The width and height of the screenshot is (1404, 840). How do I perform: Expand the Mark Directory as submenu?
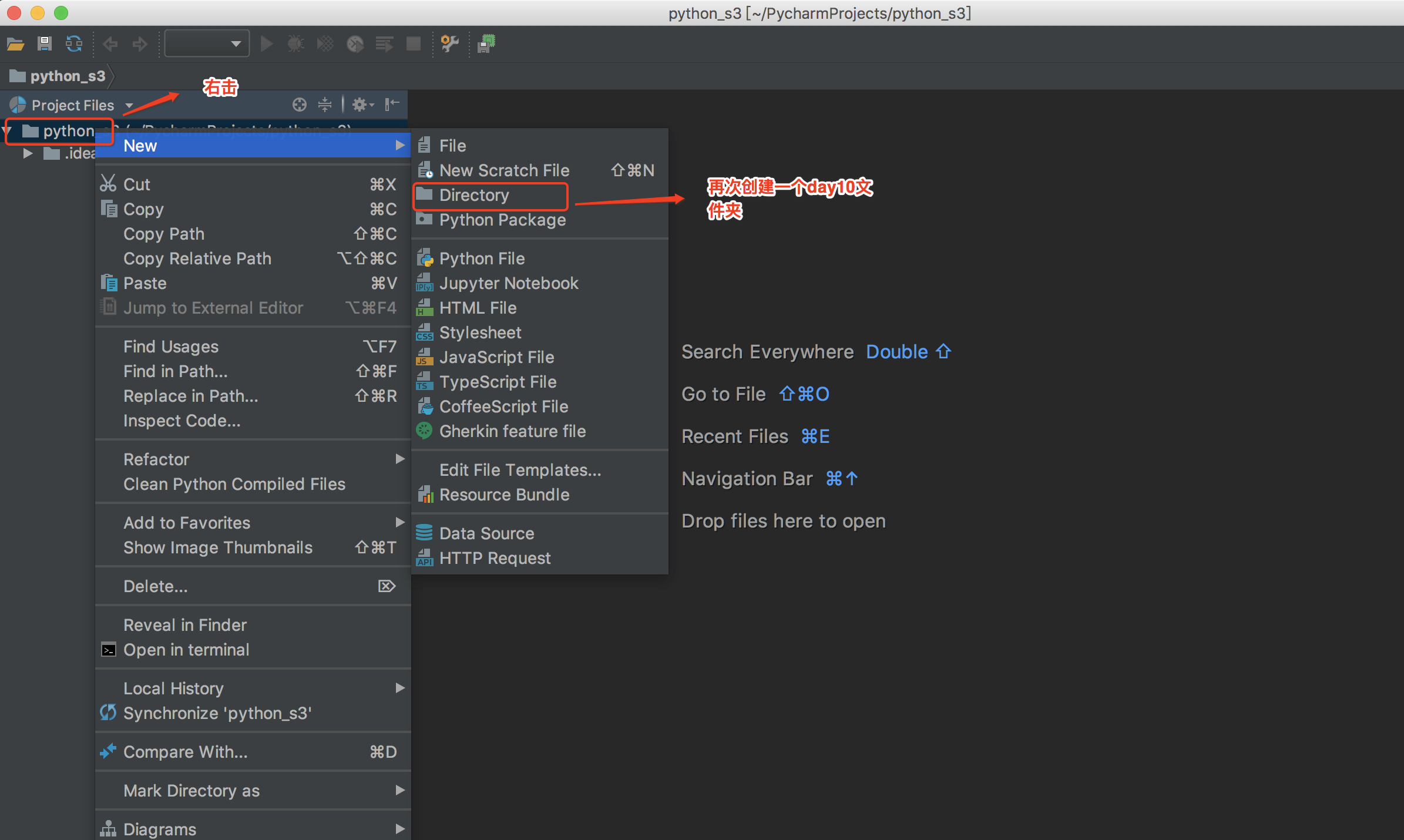(253, 791)
